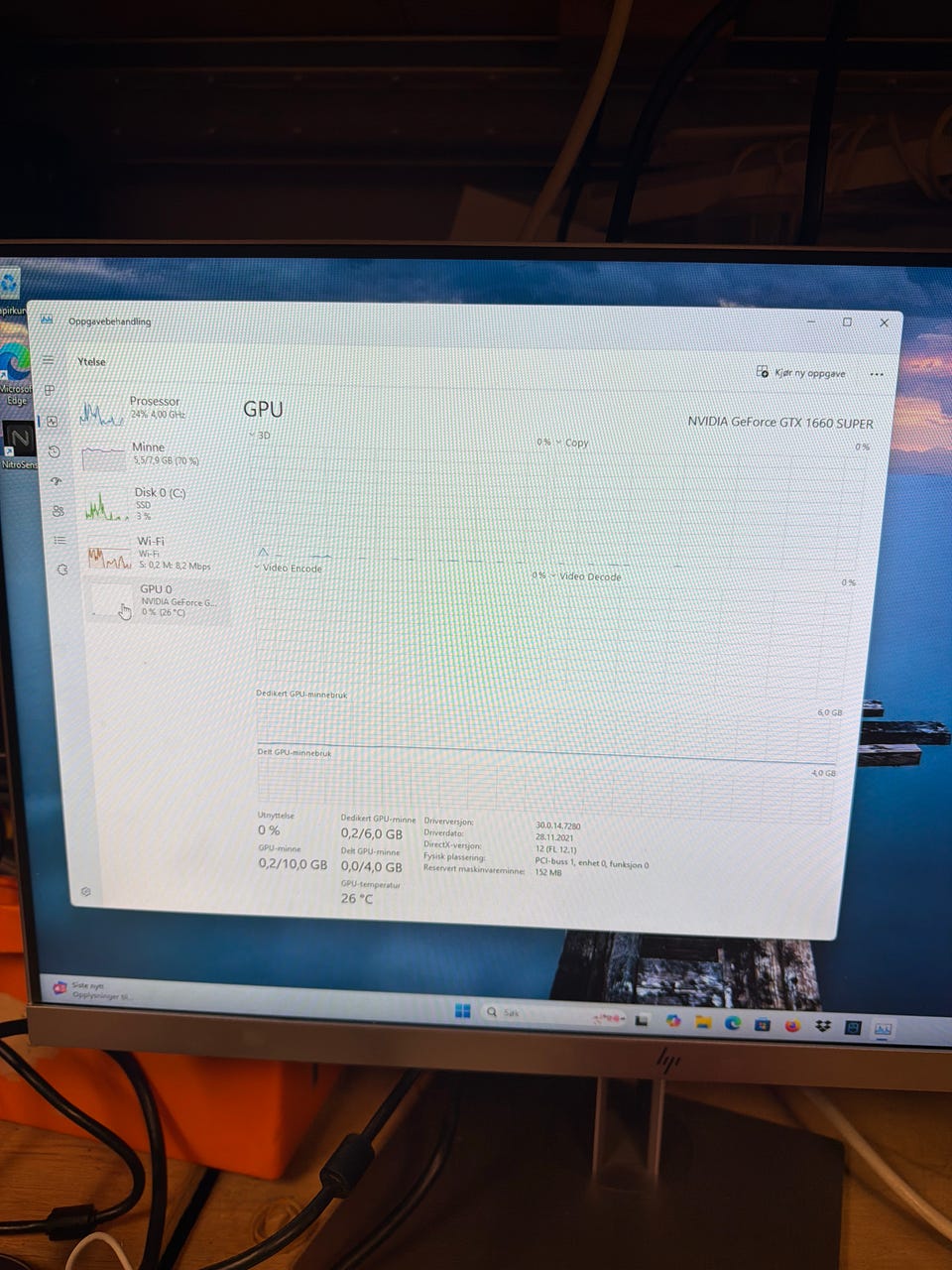Open the App history page icon

(x=54, y=451)
